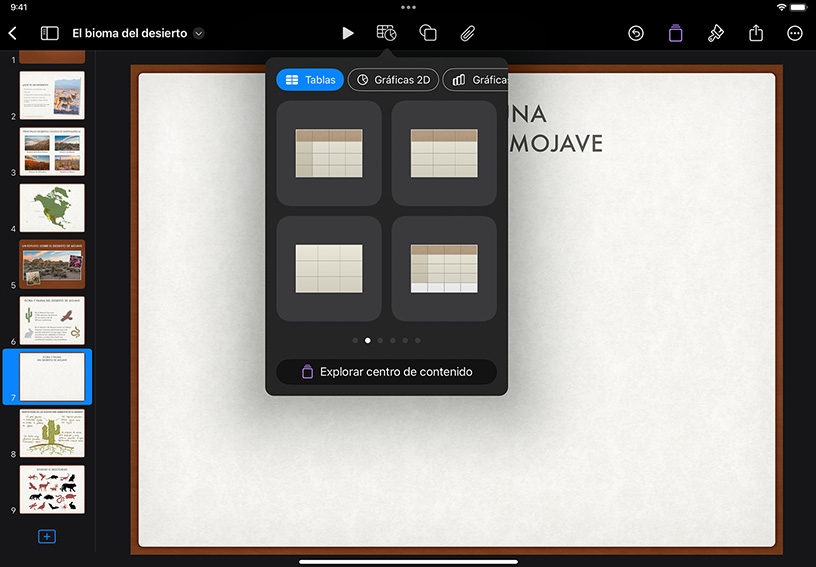Go to the last table style page dot
Image resolution: width=816 pixels, height=567 pixels.
point(417,341)
